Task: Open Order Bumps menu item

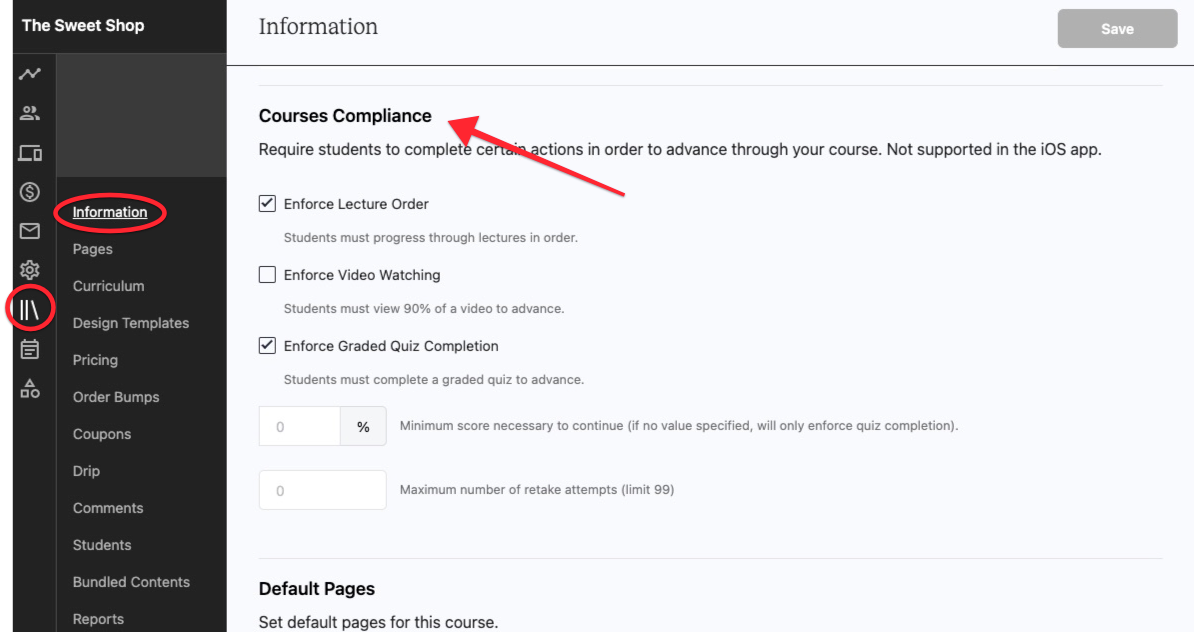Action: pyautogui.click(x=116, y=397)
